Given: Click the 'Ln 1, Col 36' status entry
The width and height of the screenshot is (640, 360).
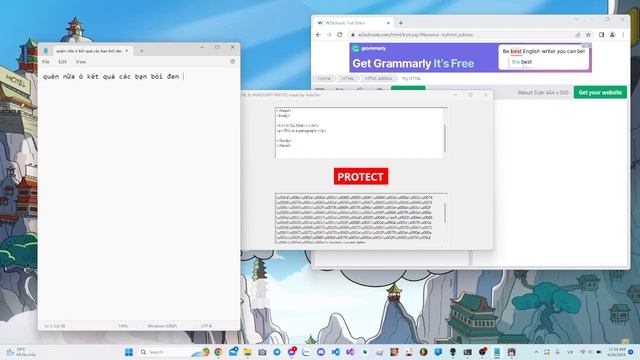Looking at the screenshot, I should [55, 326].
